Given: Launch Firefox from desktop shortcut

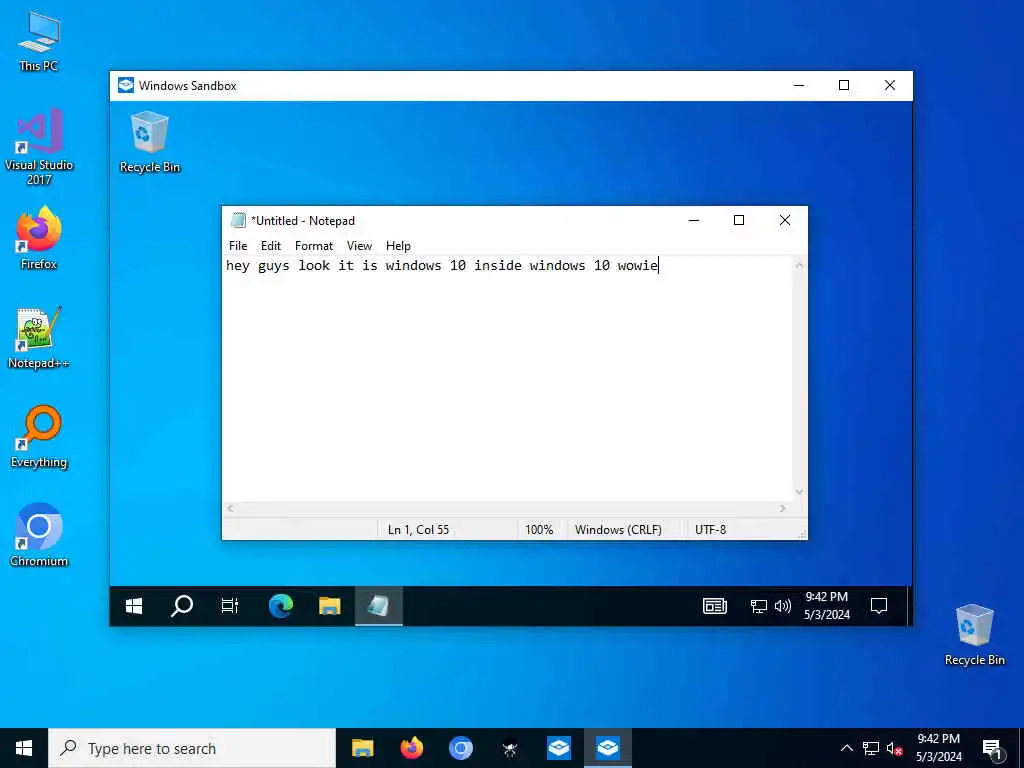Looking at the screenshot, I should point(39,238).
